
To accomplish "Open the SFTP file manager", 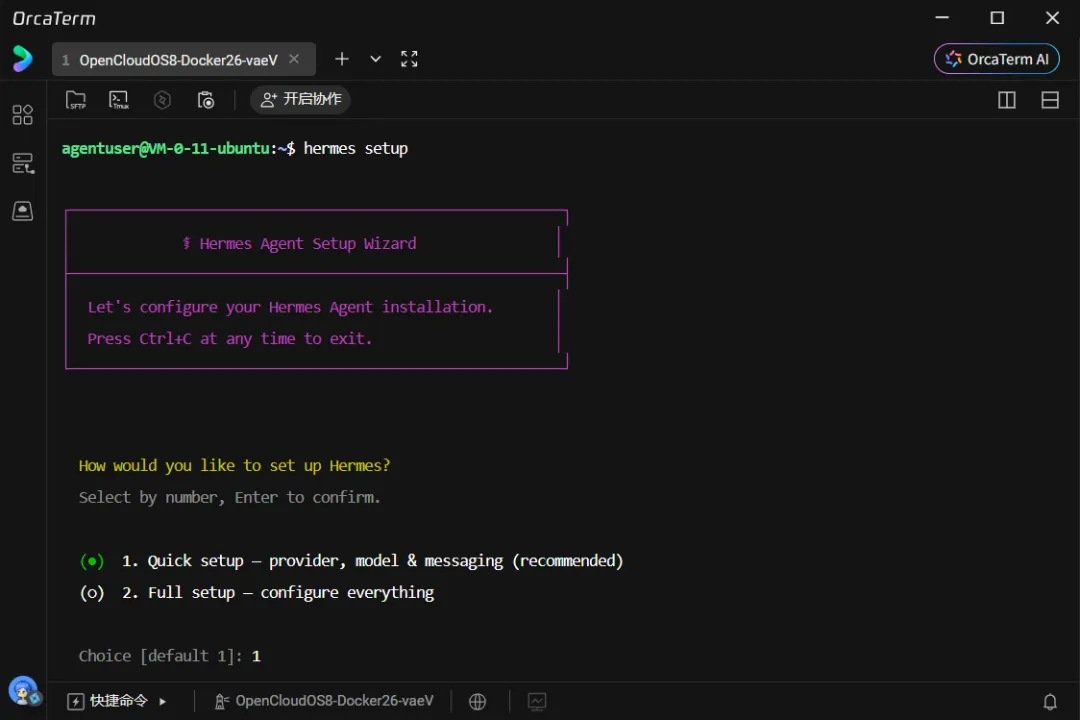I will click(76, 100).
